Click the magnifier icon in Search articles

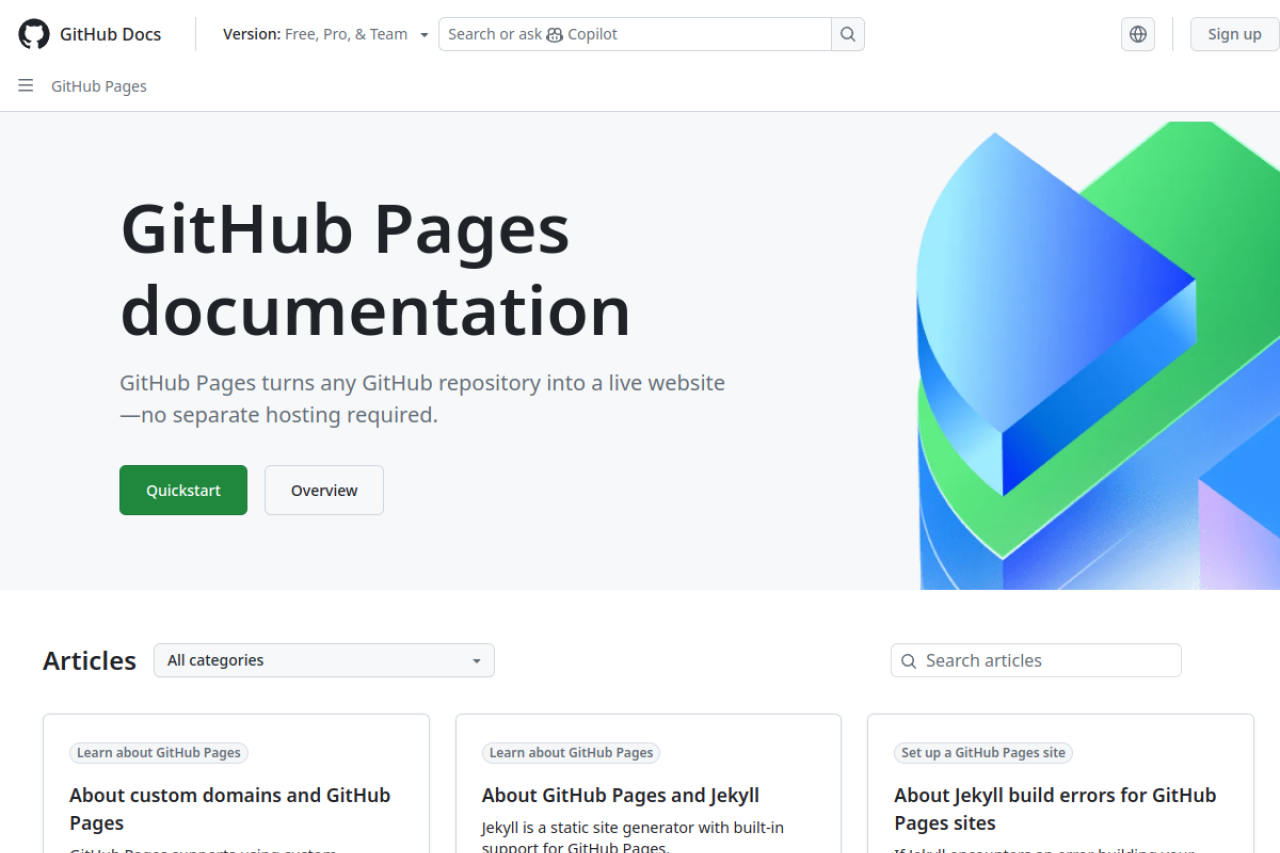(909, 661)
